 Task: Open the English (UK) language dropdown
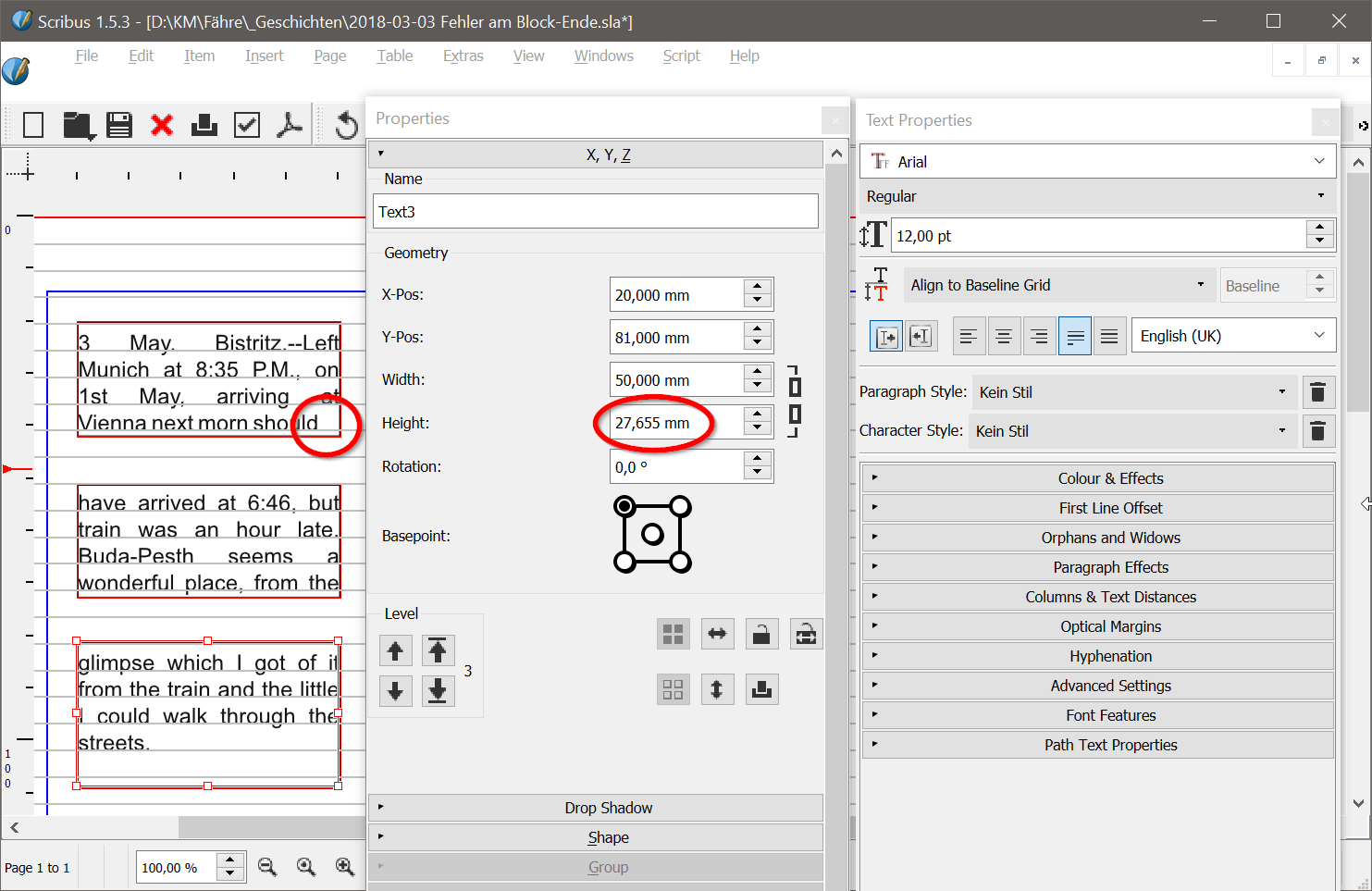click(1232, 336)
